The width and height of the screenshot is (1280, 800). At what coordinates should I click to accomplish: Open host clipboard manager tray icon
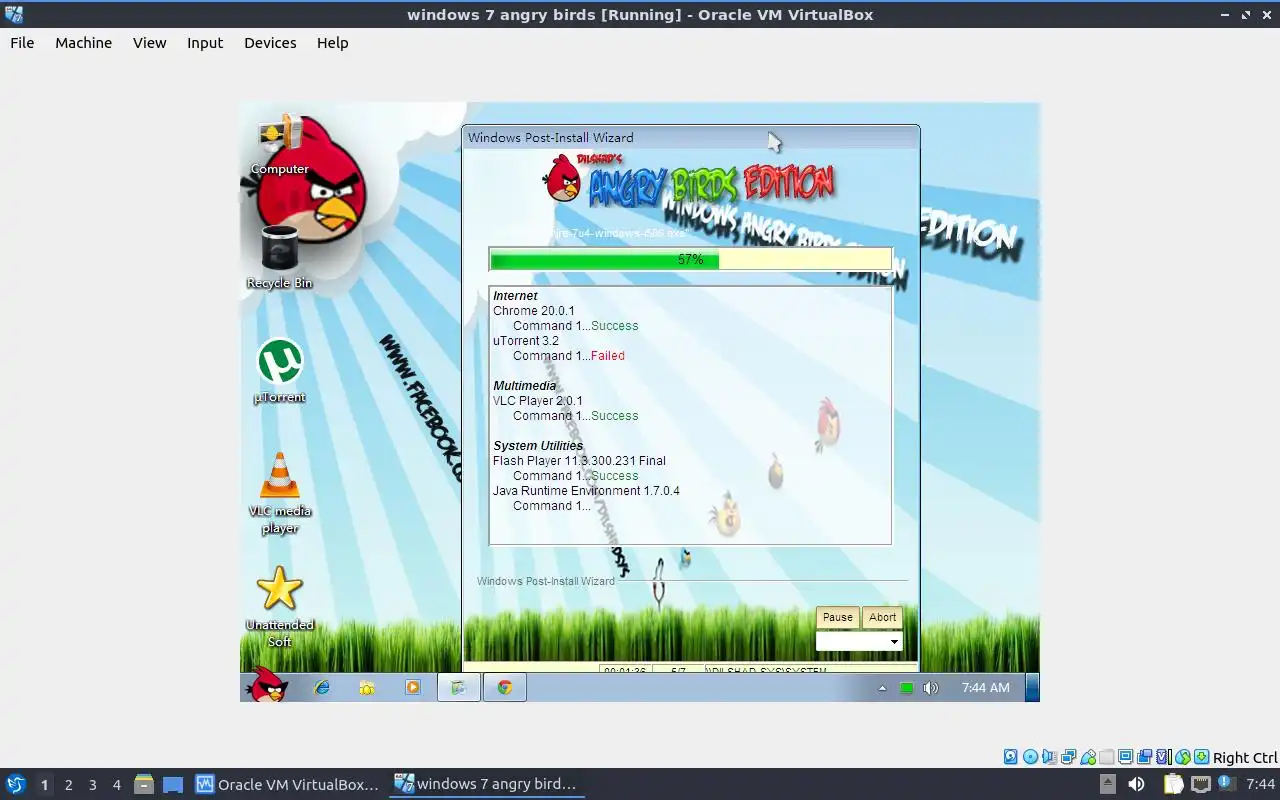pos(1174,784)
